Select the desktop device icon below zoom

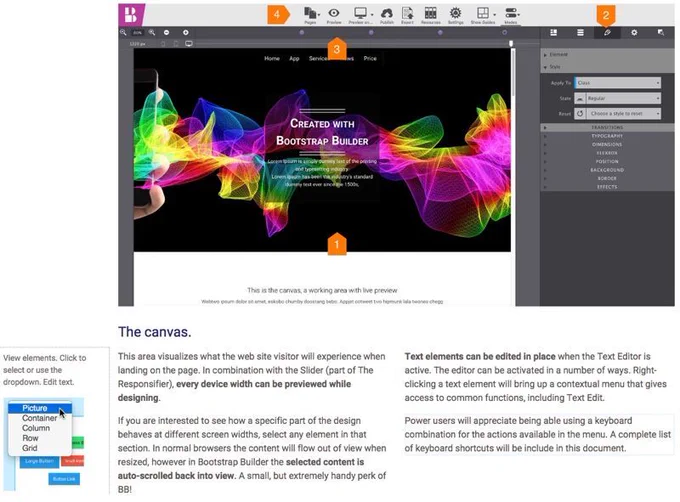[x=189, y=44]
